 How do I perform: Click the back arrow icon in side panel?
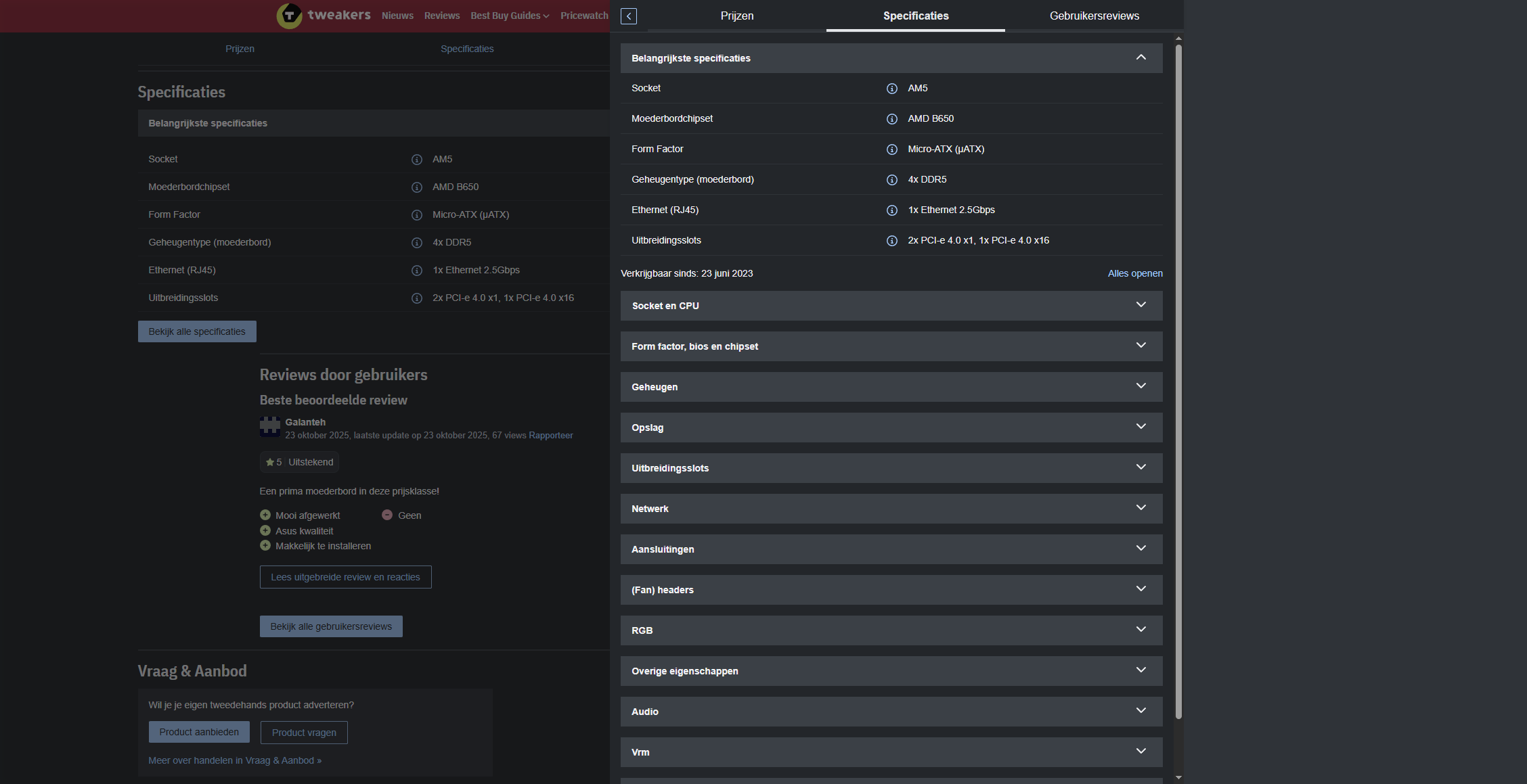pos(628,16)
